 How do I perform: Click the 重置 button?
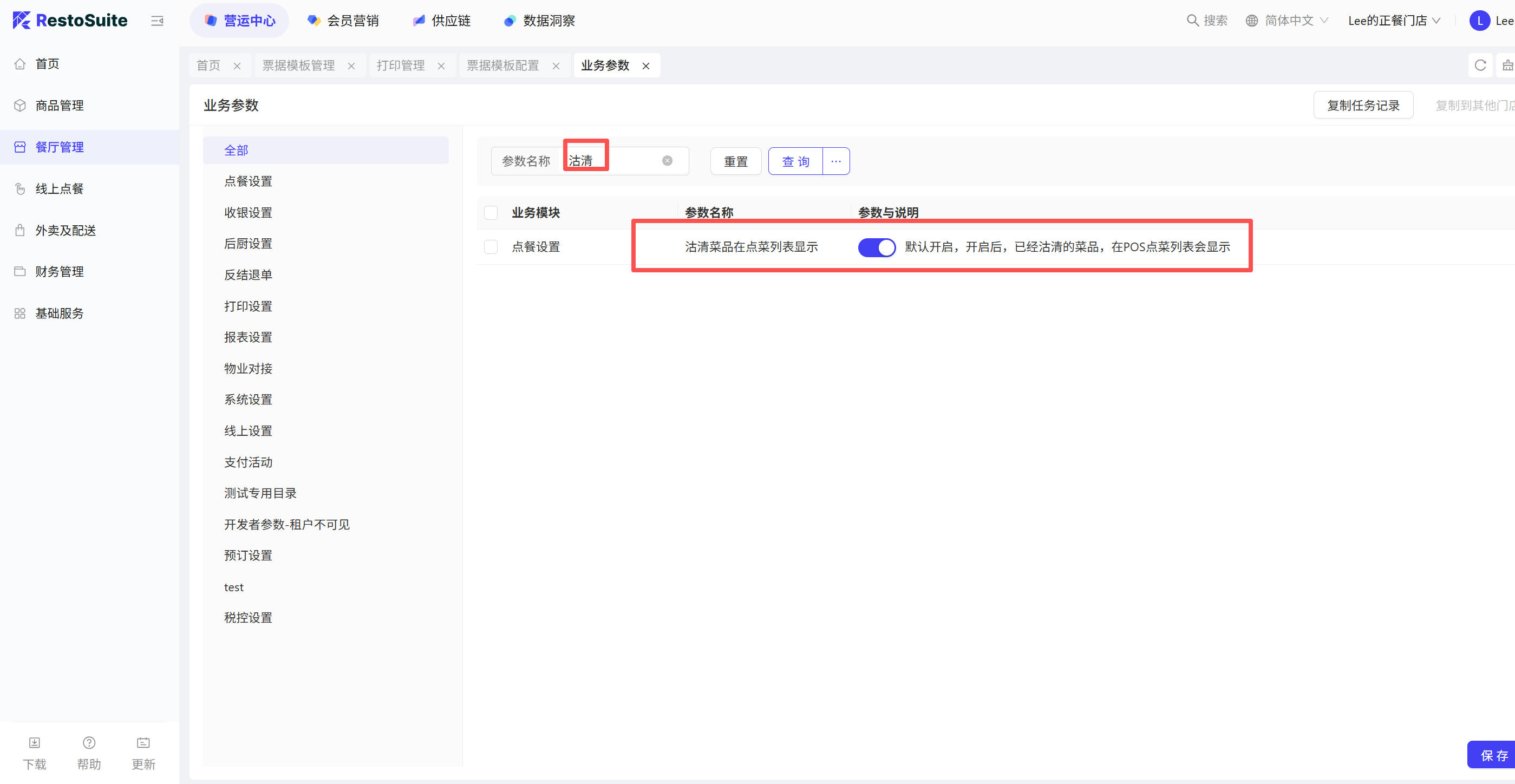click(x=735, y=161)
